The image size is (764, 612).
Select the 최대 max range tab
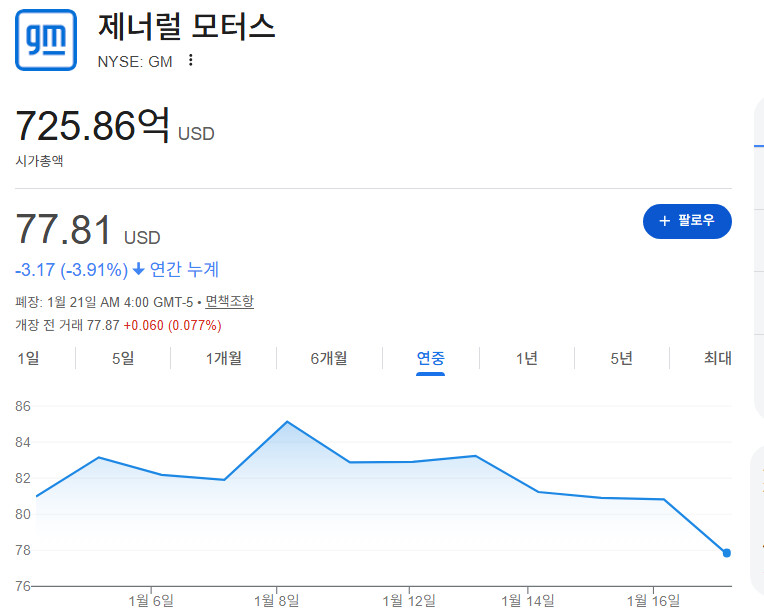tap(718, 359)
